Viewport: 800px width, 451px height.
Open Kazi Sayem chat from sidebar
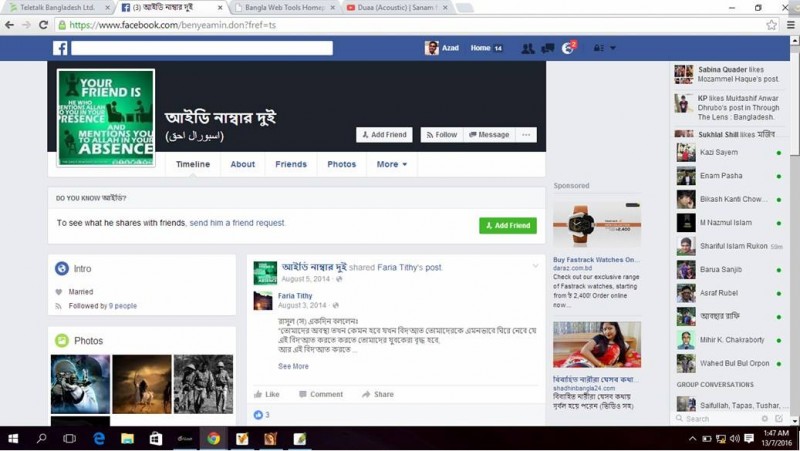click(x=718, y=152)
